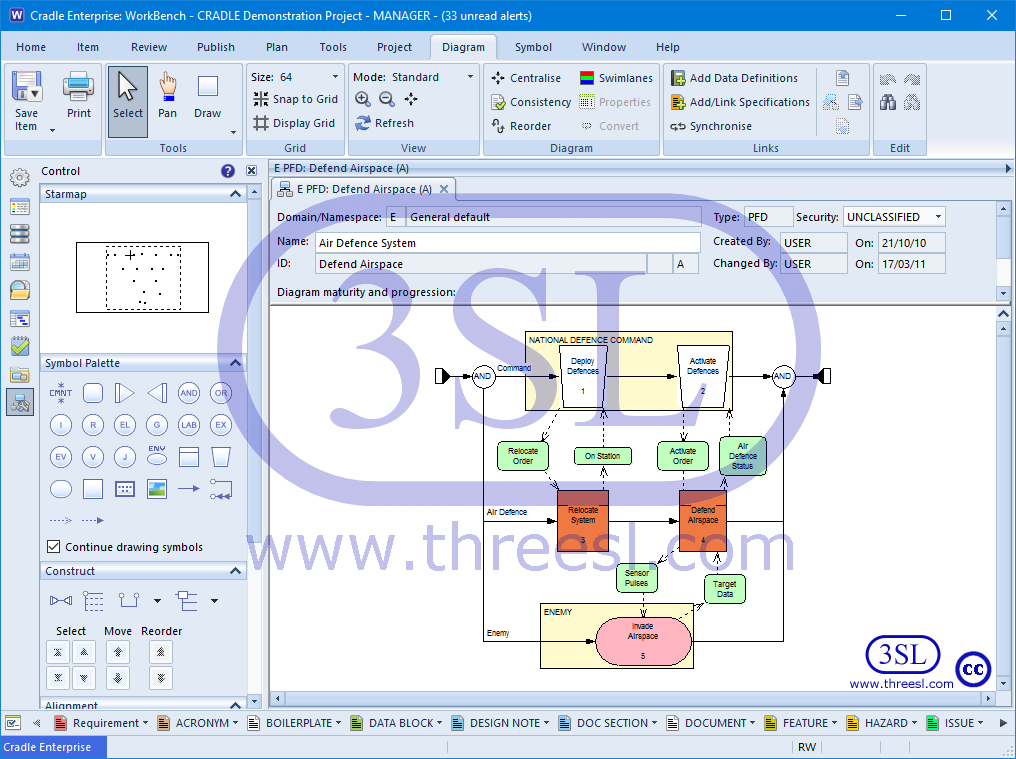Open the Home ribbon tab
Image resolution: width=1016 pixels, height=759 pixels.
[31, 47]
